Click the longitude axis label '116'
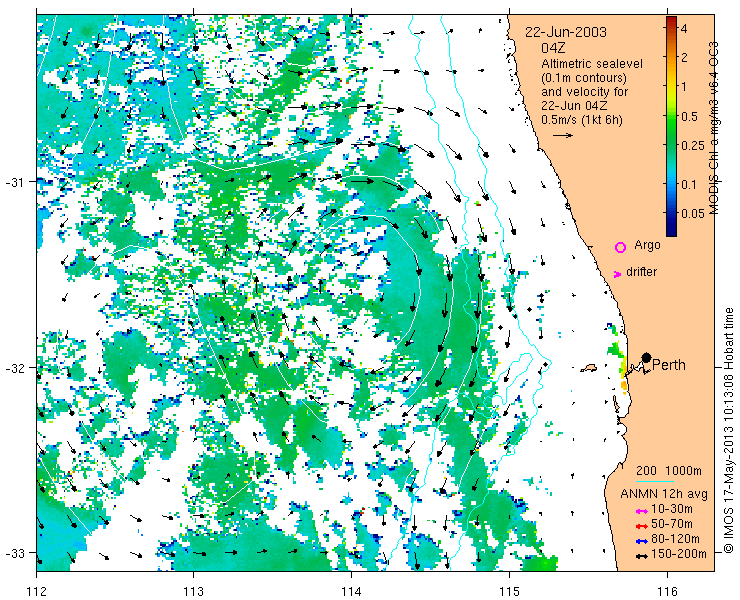The image size is (740, 600). pos(667,591)
